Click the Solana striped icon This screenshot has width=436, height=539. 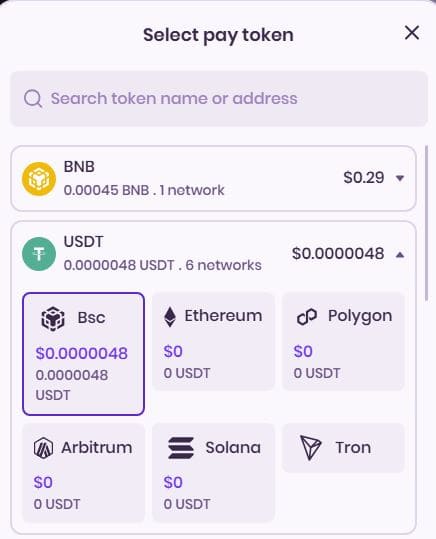[x=181, y=448]
